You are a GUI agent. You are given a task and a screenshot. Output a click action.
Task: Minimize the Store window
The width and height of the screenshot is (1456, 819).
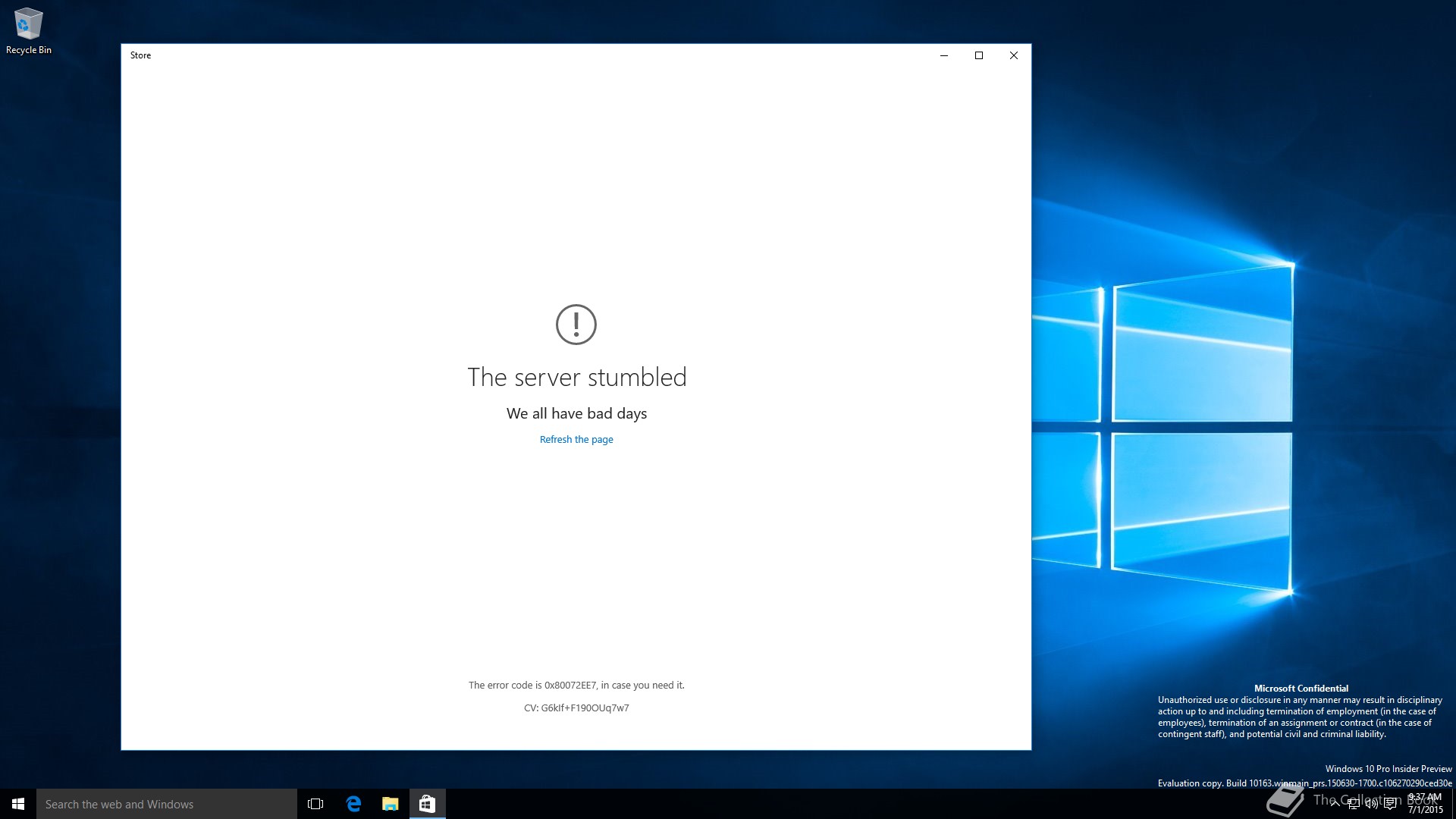[944, 55]
